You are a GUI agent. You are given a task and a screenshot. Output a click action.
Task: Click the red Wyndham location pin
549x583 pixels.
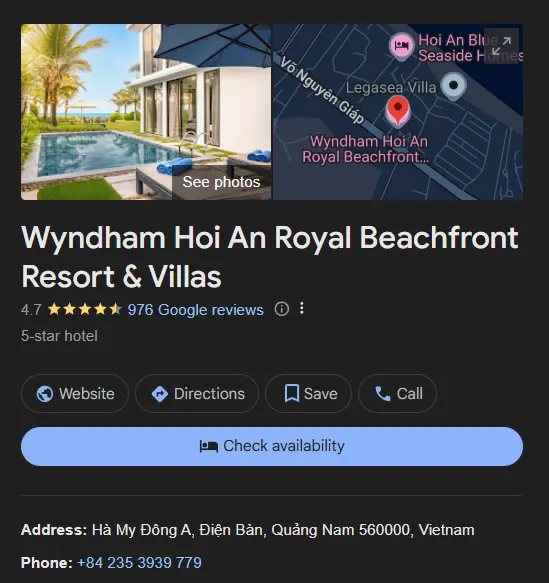(398, 110)
